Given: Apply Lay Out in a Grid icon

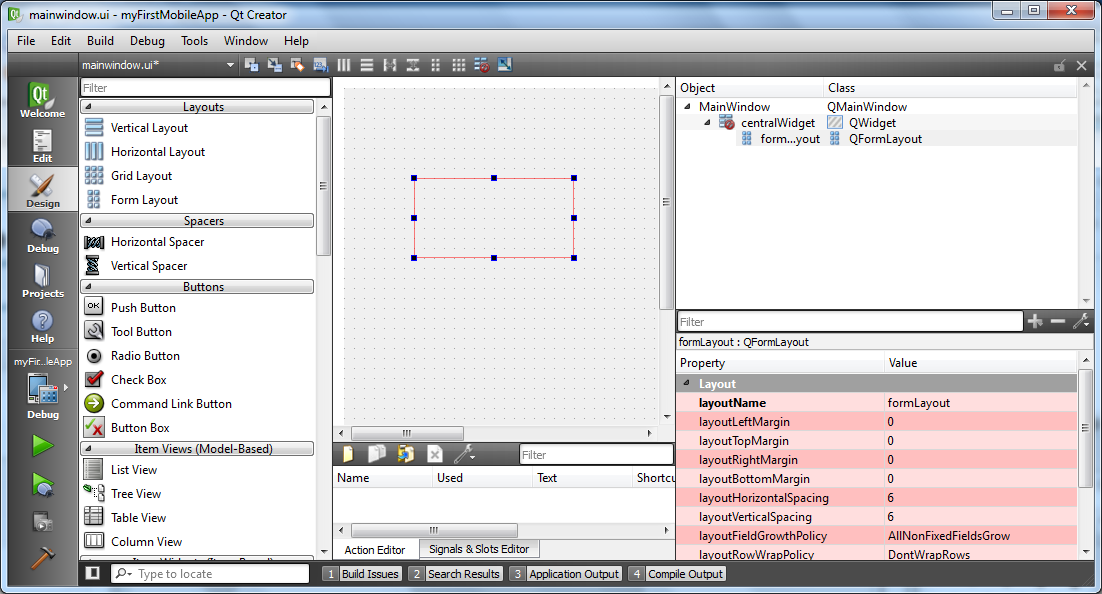Looking at the screenshot, I should [459, 65].
